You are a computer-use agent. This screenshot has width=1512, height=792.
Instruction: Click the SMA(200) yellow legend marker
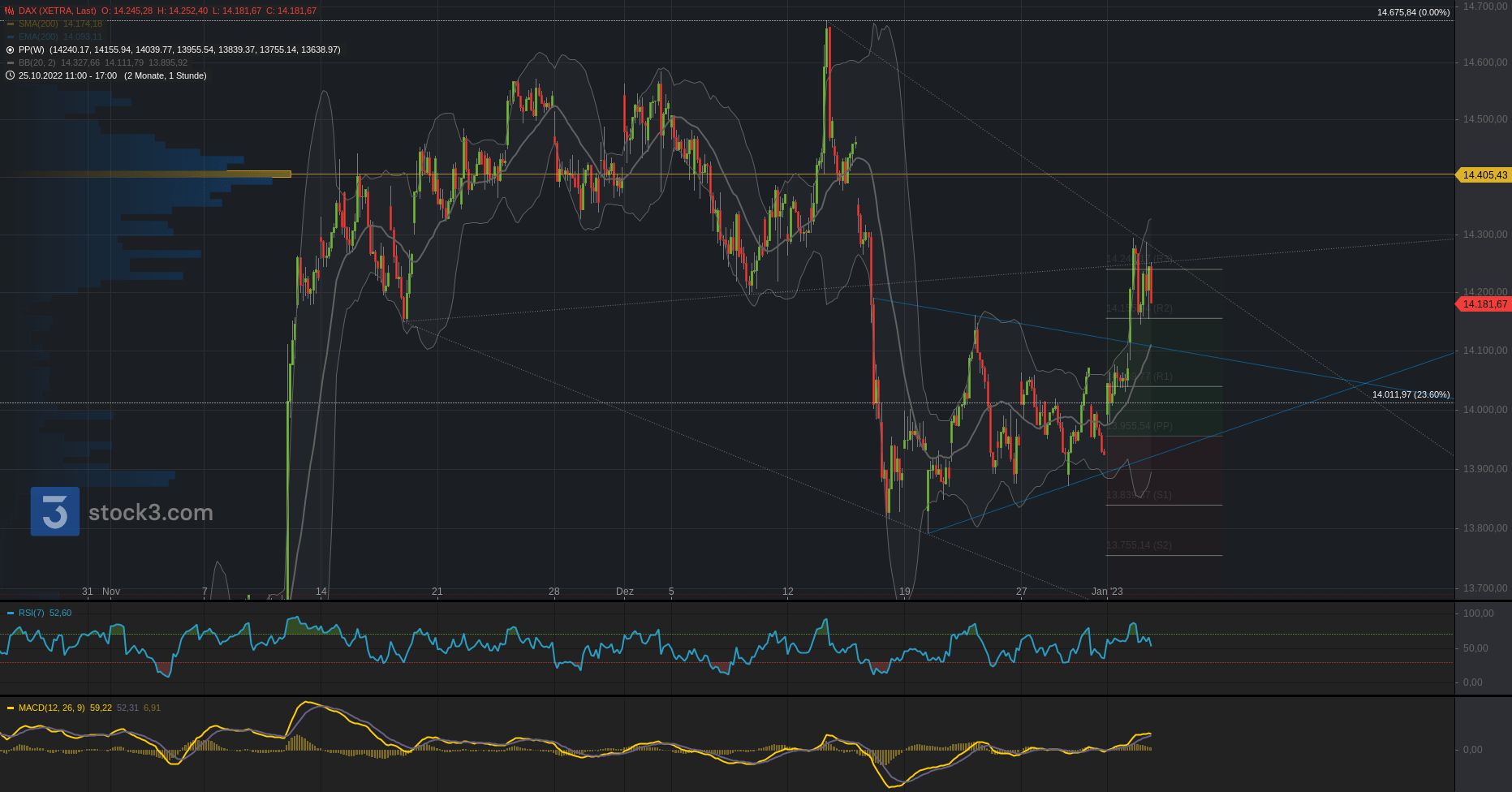click(x=11, y=24)
